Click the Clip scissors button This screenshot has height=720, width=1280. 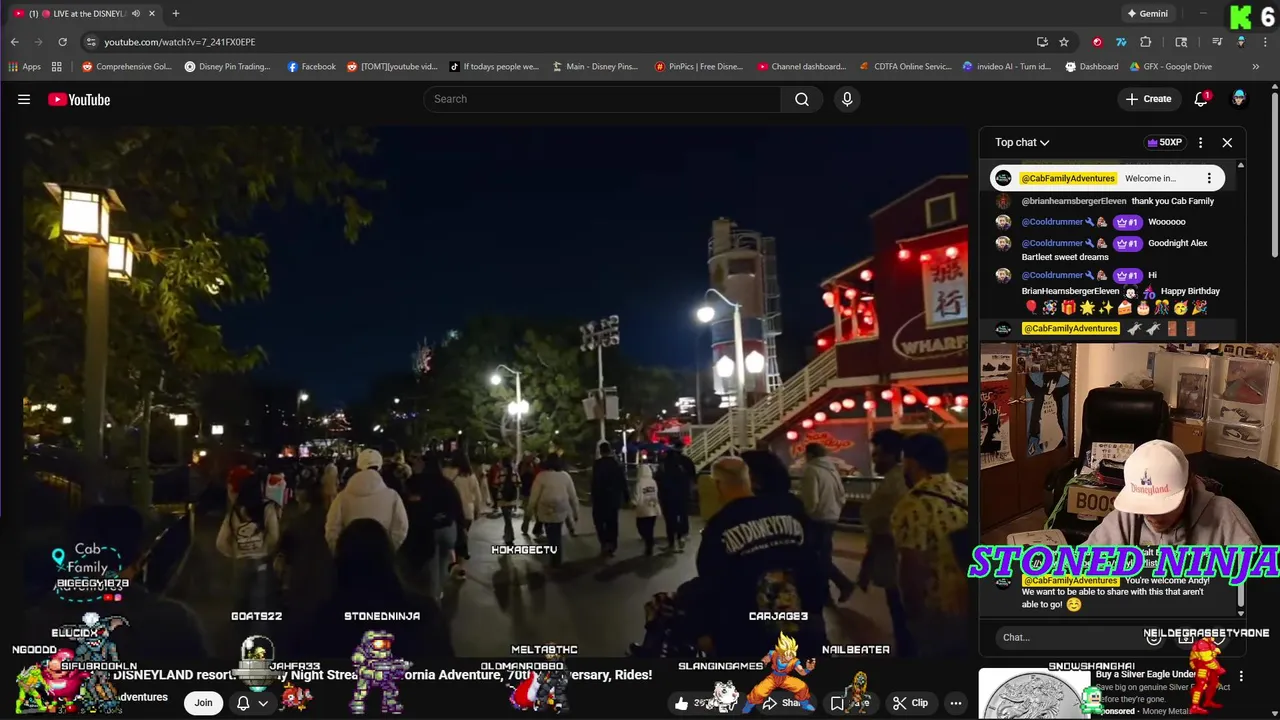tap(910, 703)
